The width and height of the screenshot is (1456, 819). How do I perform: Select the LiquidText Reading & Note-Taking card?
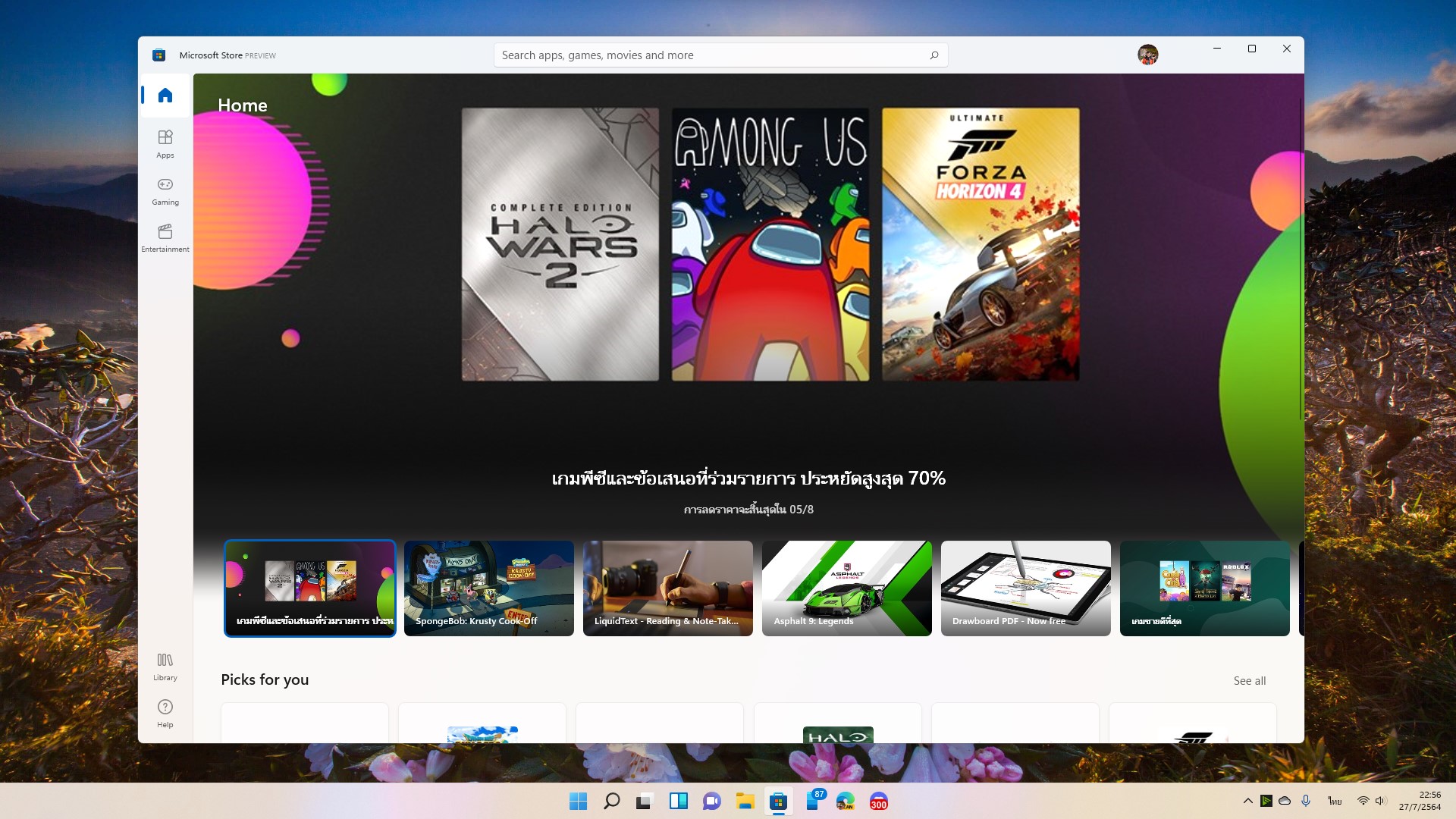668,588
